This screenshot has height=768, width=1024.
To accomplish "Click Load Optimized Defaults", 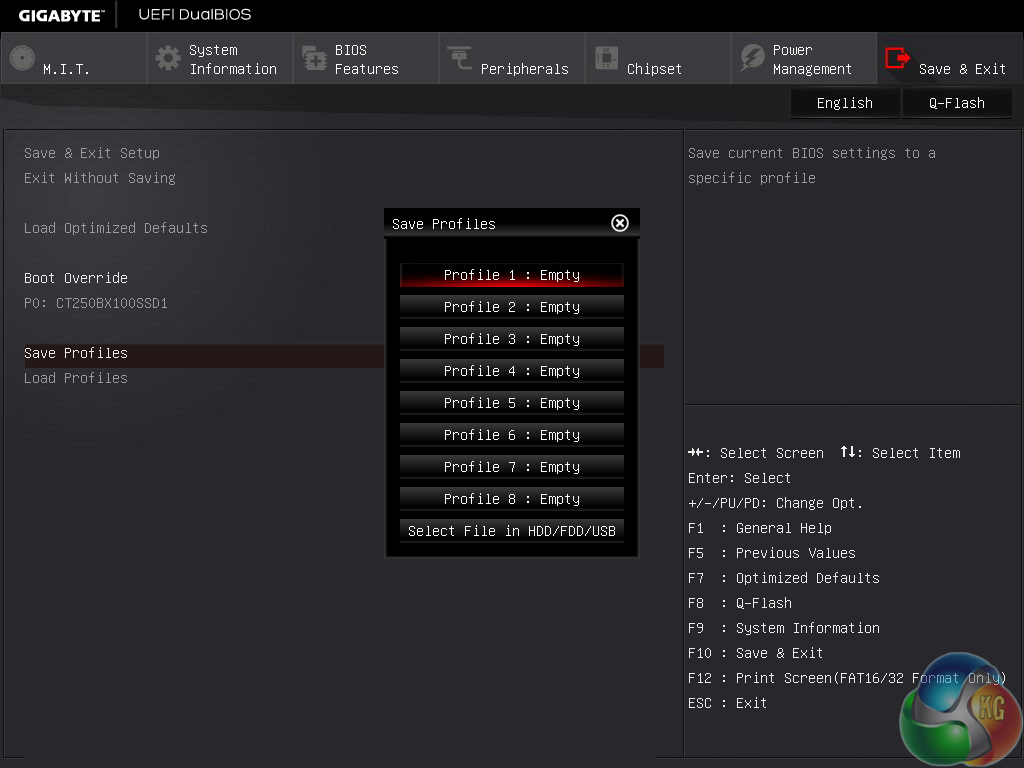I will point(116,228).
